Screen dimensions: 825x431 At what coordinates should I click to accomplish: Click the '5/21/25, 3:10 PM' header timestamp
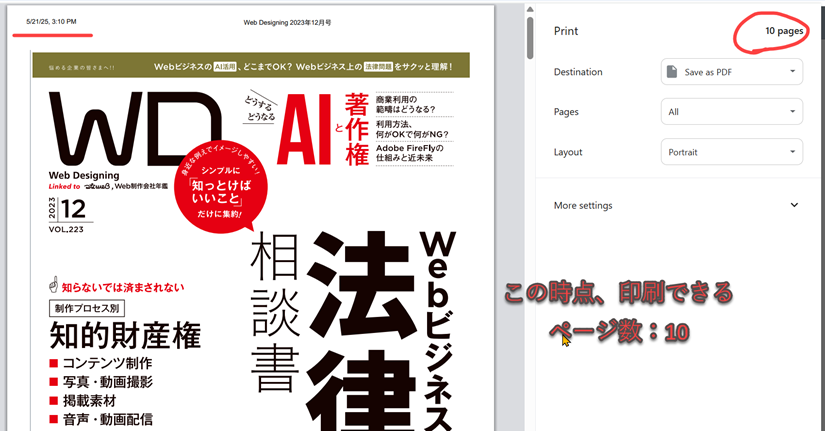(x=51, y=22)
